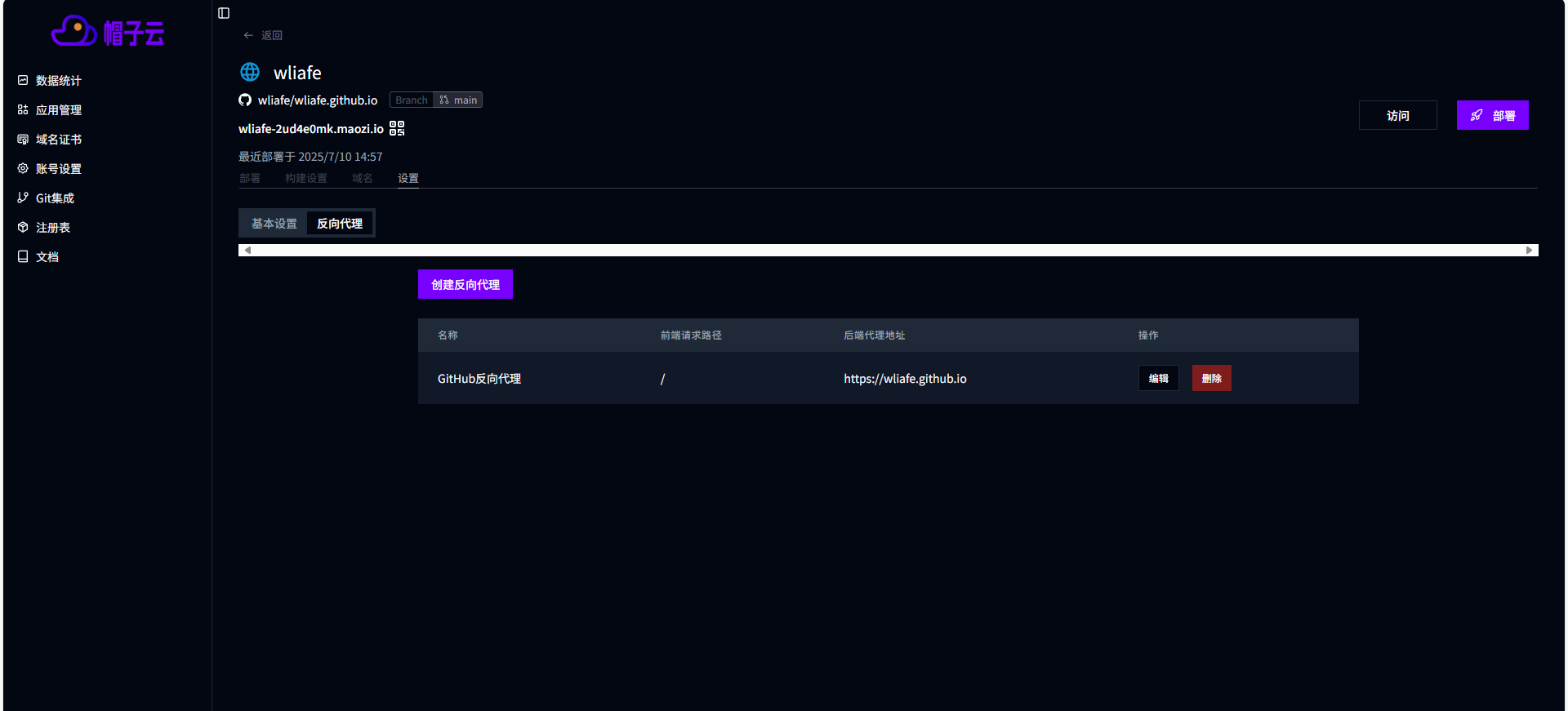This screenshot has width=1568, height=711.
Task: Click the horizontal scrollbar right arrow
Action: point(1529,251)
